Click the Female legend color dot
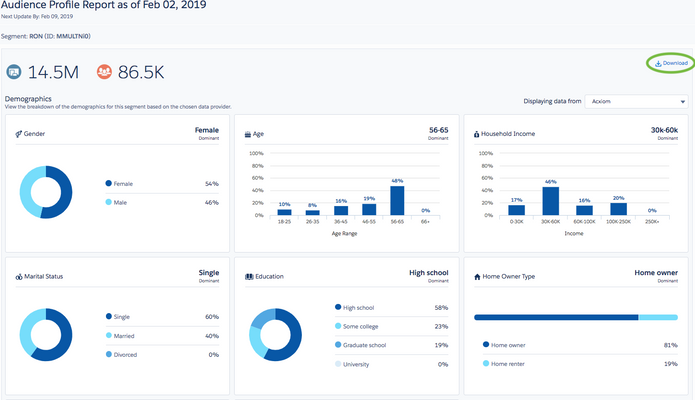The width and height of the screenshot is (695, 400). pyautogui.click(x=109, y=183)
